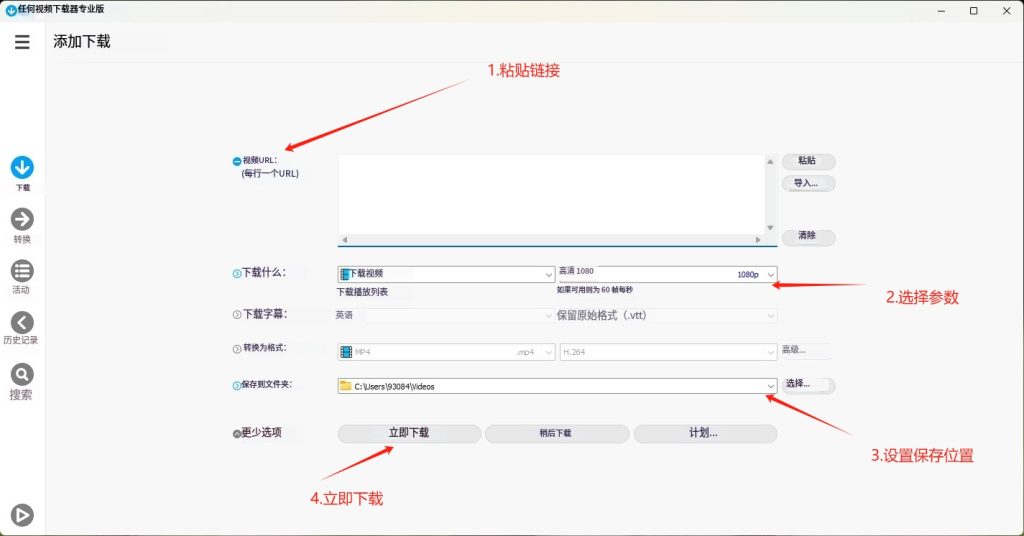Screen dimensions: 1024x536
Task: Click the 粘贴 paste button
Action: pos(808,161)
